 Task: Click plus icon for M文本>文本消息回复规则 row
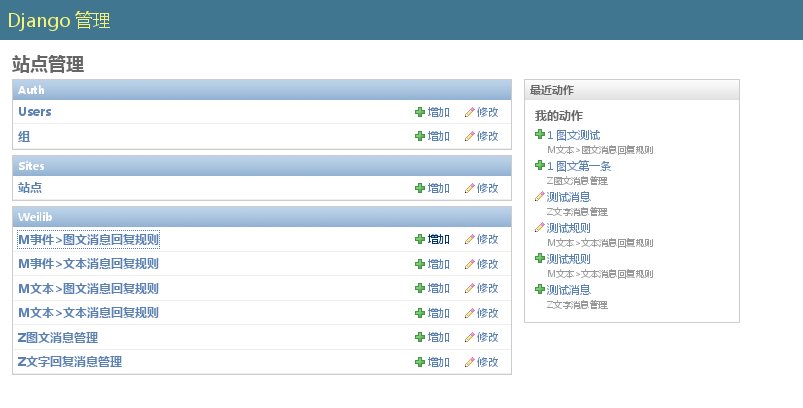(x=420, y=313)
